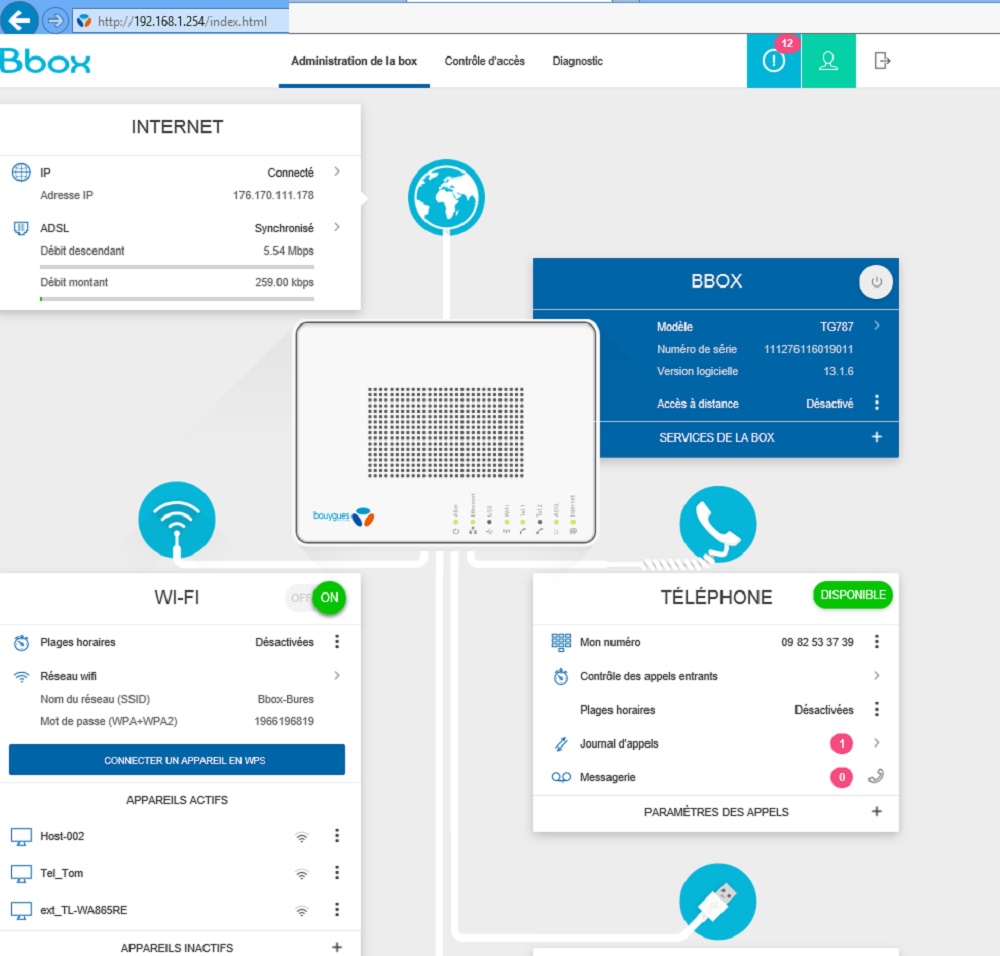Open Plages horaires options in Wi-Fi panel
Image resolution: width=1000 pixels, height=956 pixels.
click(337, 642)
